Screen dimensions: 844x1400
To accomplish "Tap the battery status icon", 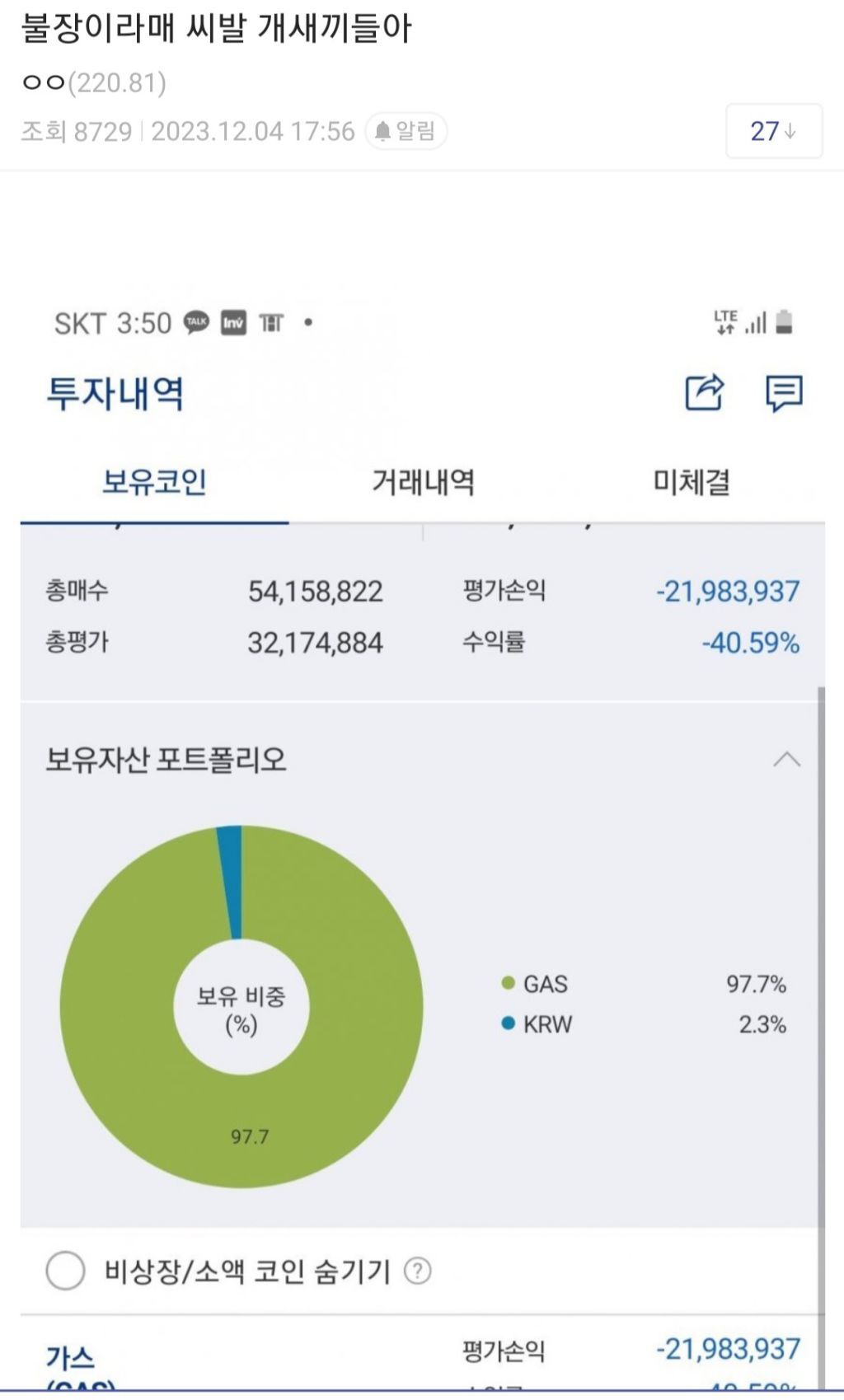I will point(784,322).
